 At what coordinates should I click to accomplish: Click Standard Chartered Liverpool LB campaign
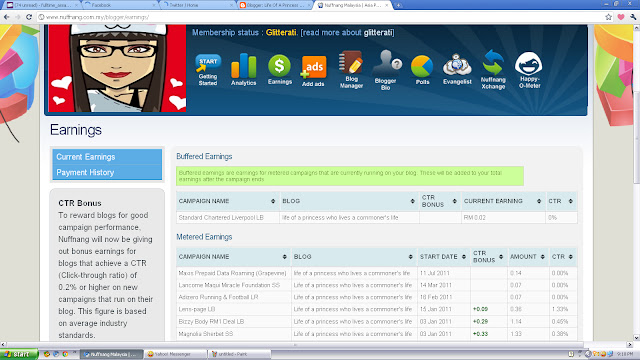221,218
